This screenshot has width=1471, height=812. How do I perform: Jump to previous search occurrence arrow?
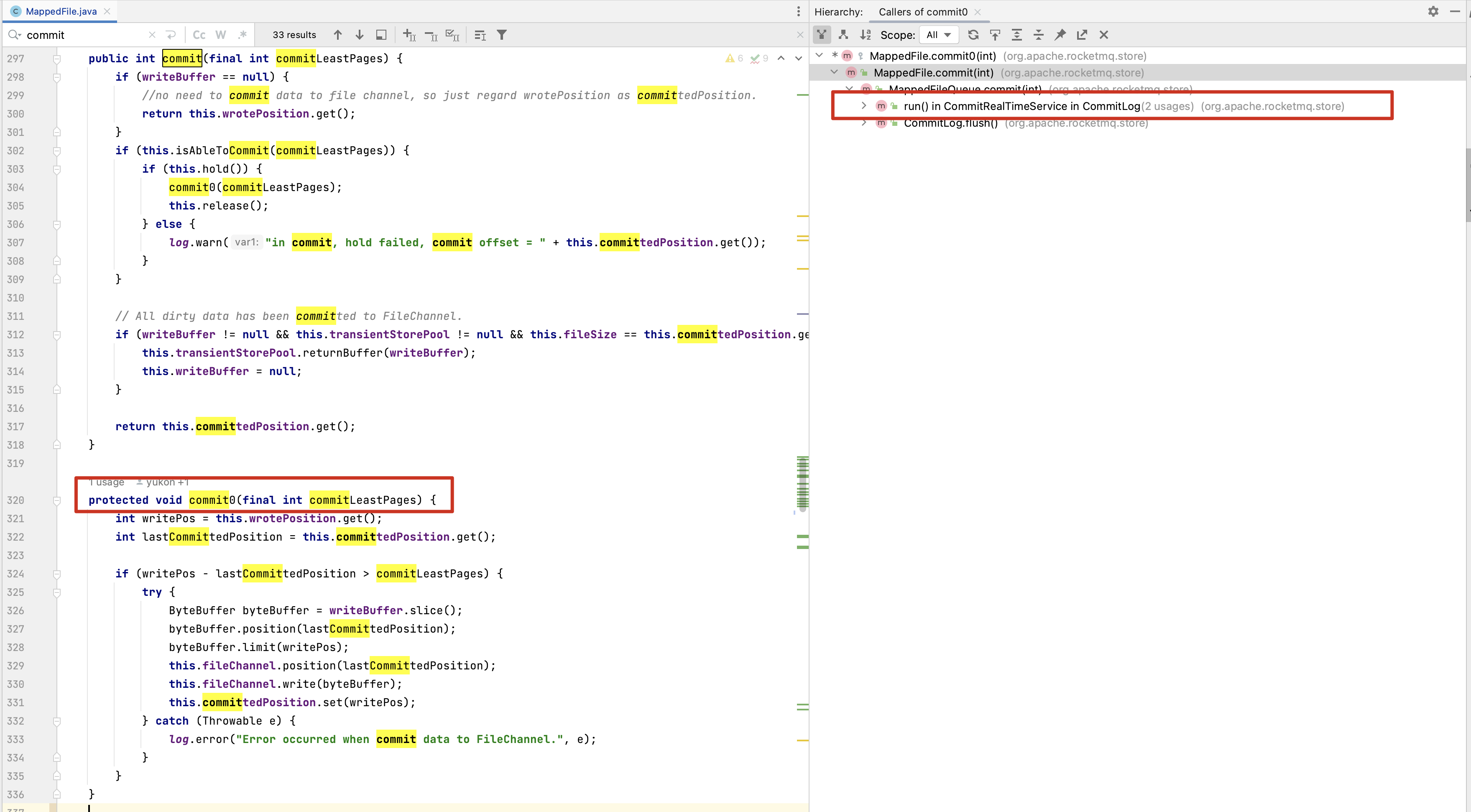tap(337, 35)
